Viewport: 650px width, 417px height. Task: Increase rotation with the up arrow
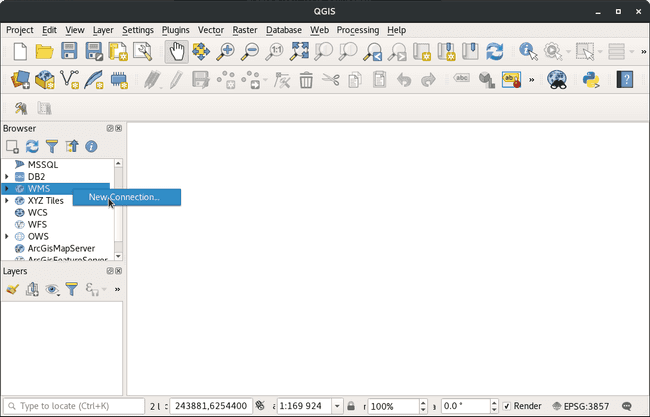[x=494, y=403]
